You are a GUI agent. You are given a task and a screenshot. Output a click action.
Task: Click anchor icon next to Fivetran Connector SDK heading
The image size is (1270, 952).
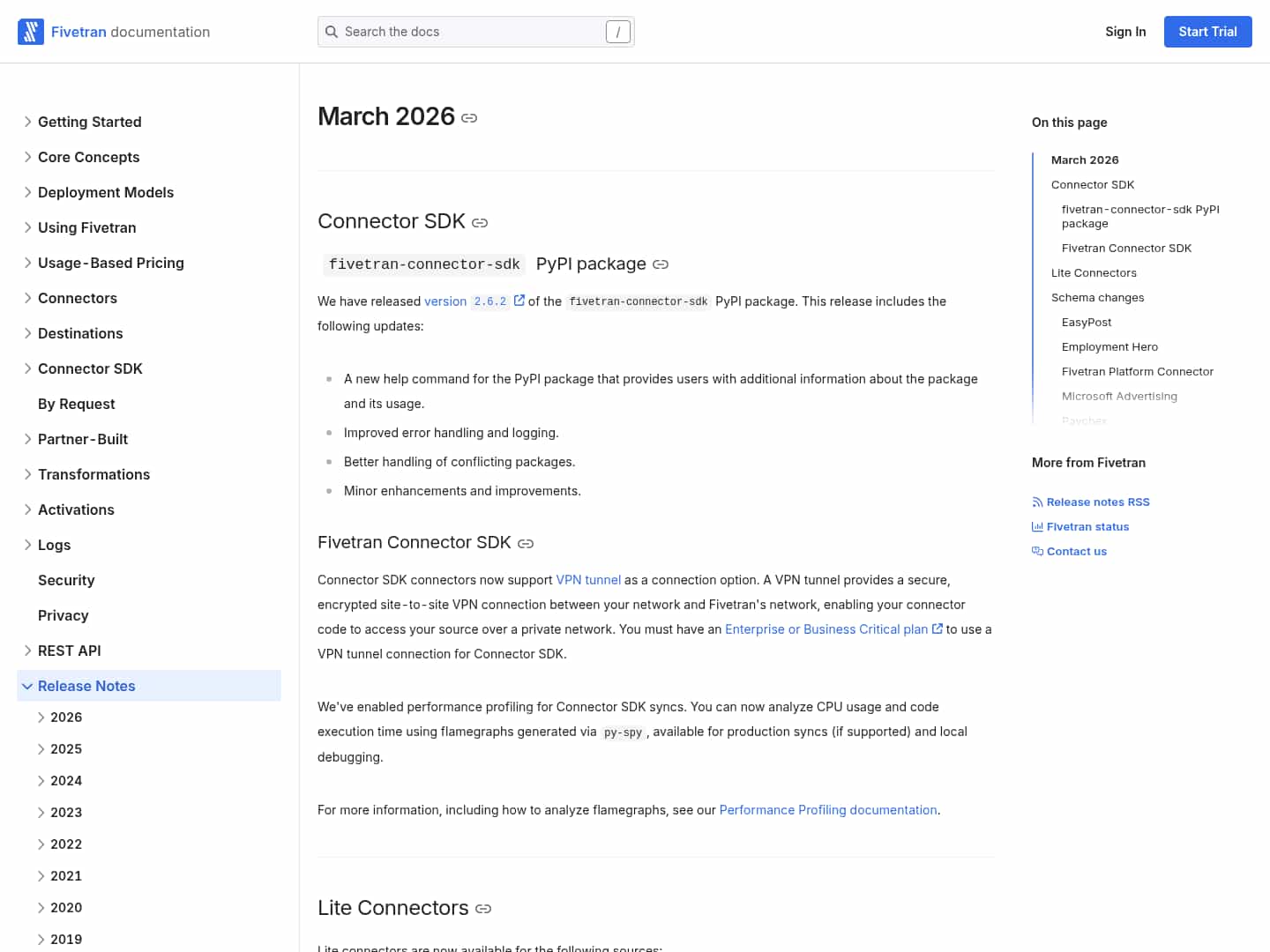click(526, 544)
